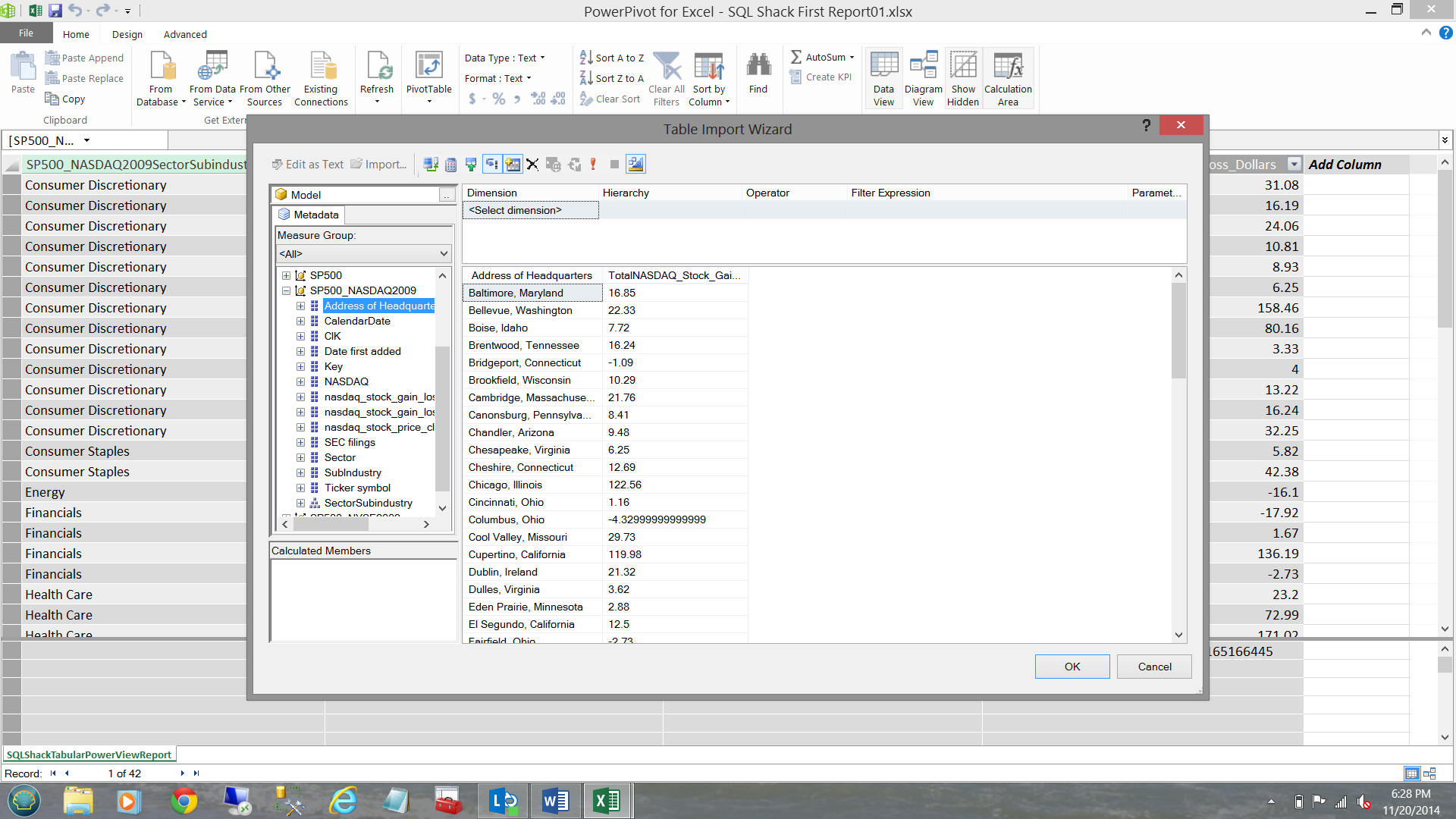Click the Select dimension filter cell
1456x819 pixels.
530,211
